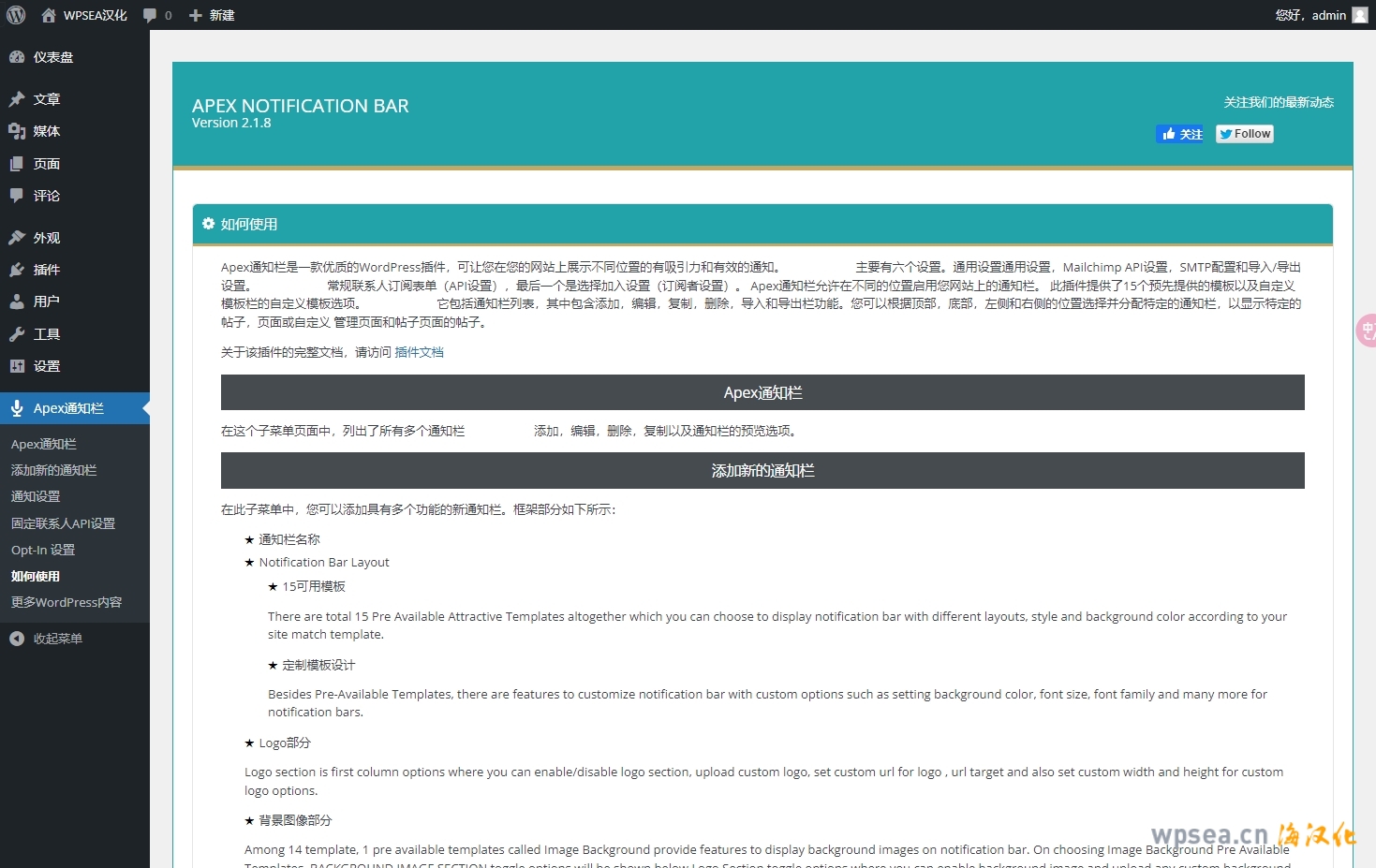Click the Twitter Follow button
The width and height of the screenshot is (1376, 868).
(1245, 134)
